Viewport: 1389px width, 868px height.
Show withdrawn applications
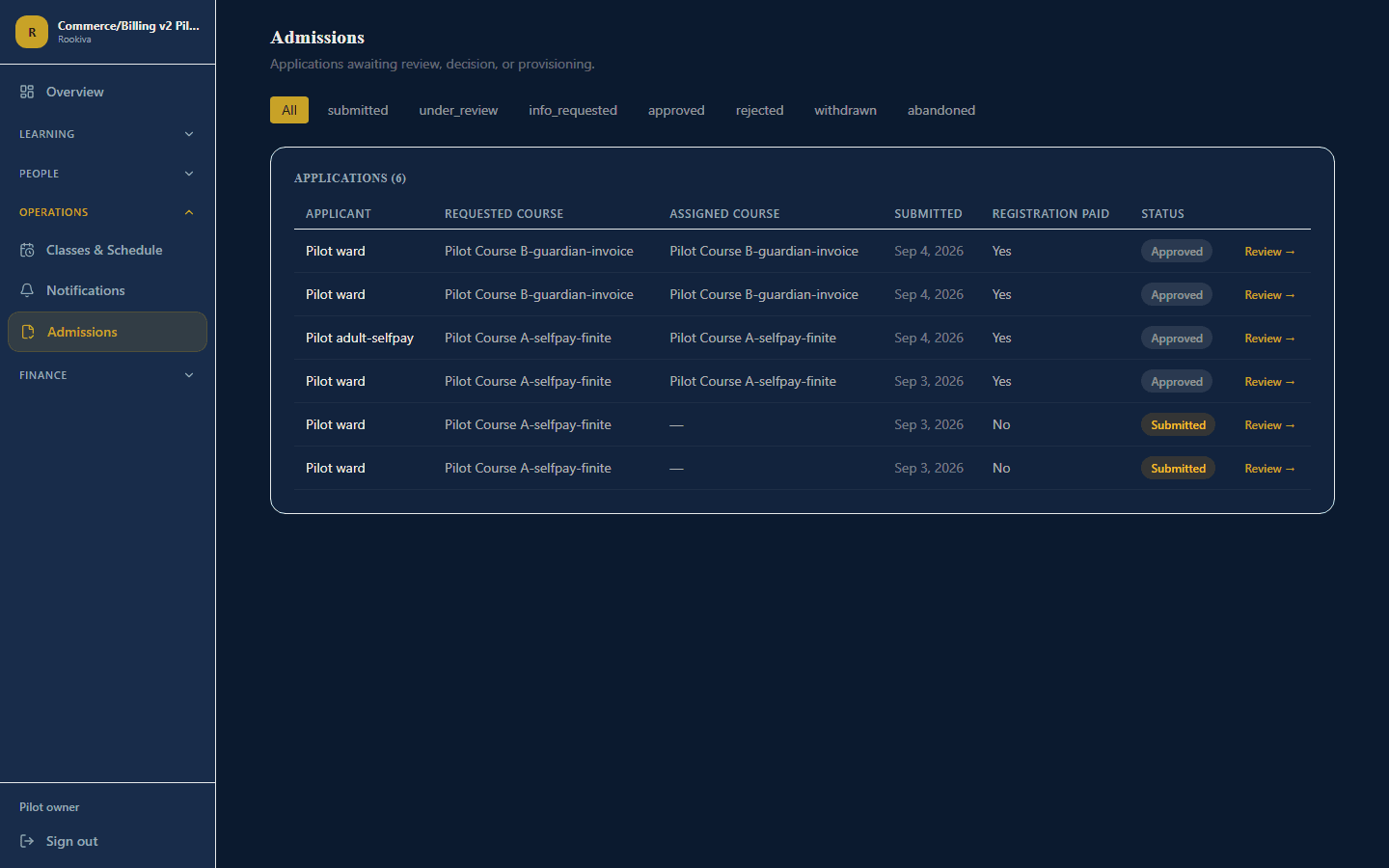point(845,110)
